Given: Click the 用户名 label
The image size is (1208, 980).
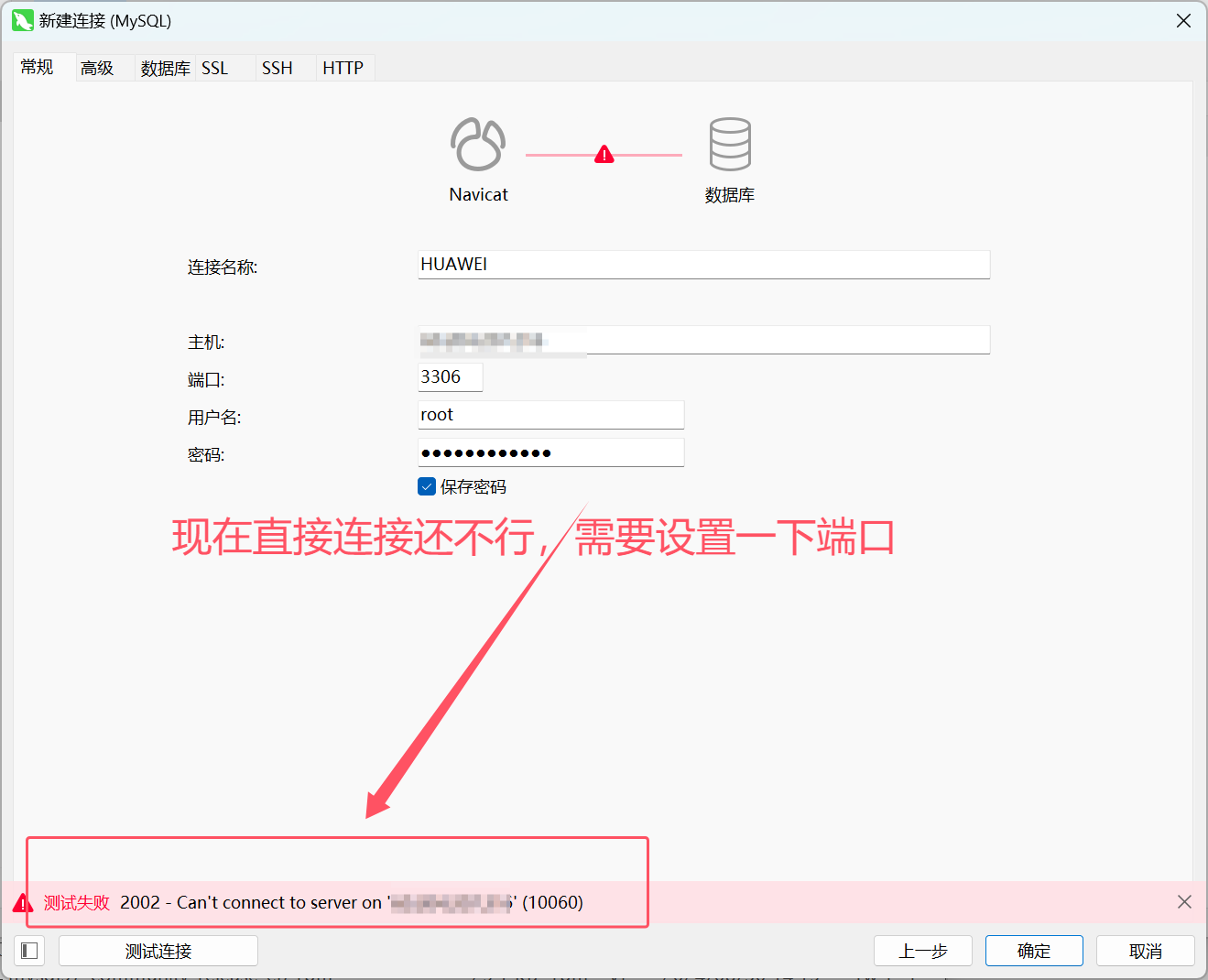Looking at the screenshot, I should pyautogui.click(x=214, y=418).
